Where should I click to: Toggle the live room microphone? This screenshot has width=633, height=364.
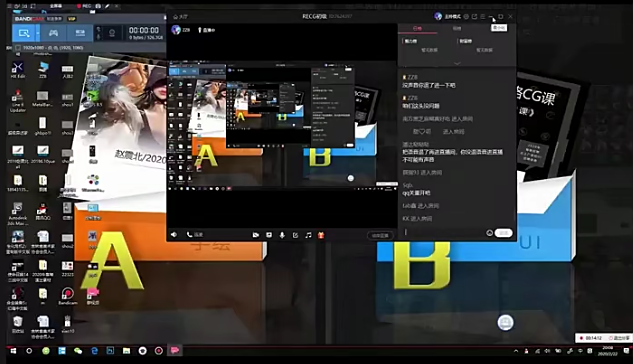282,235
